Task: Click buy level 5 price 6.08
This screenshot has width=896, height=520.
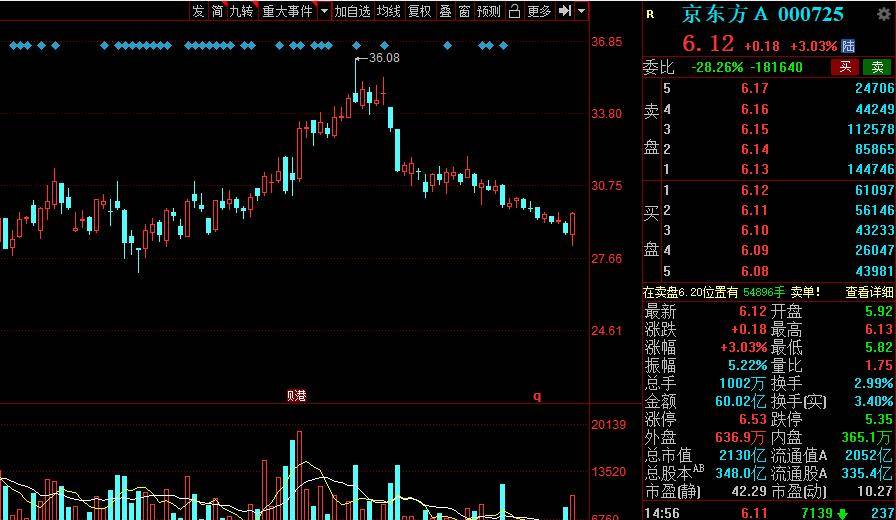Action: [x=754, y=271]
